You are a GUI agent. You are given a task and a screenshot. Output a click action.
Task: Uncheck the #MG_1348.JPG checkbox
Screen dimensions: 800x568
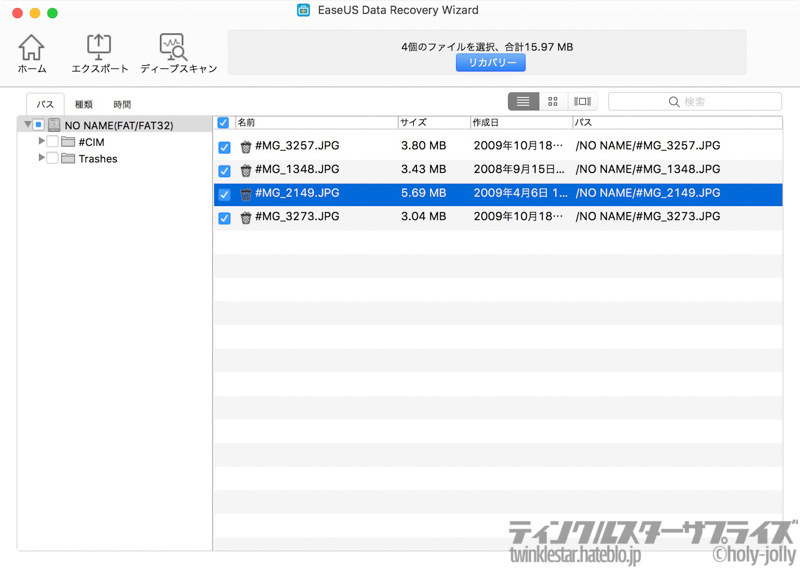pos(224,171)
